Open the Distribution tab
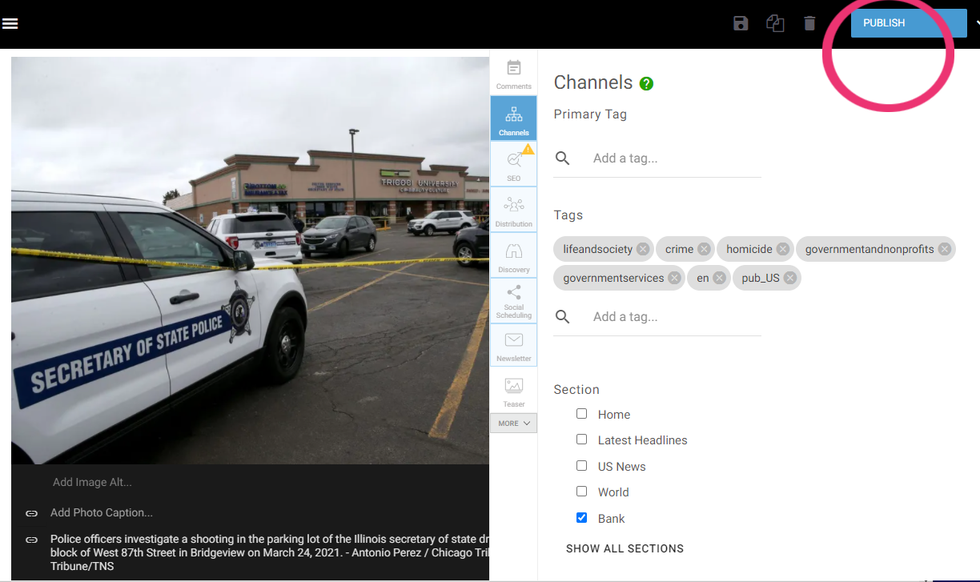This screenshot has height=582, width=980. [x=514, y=210]
